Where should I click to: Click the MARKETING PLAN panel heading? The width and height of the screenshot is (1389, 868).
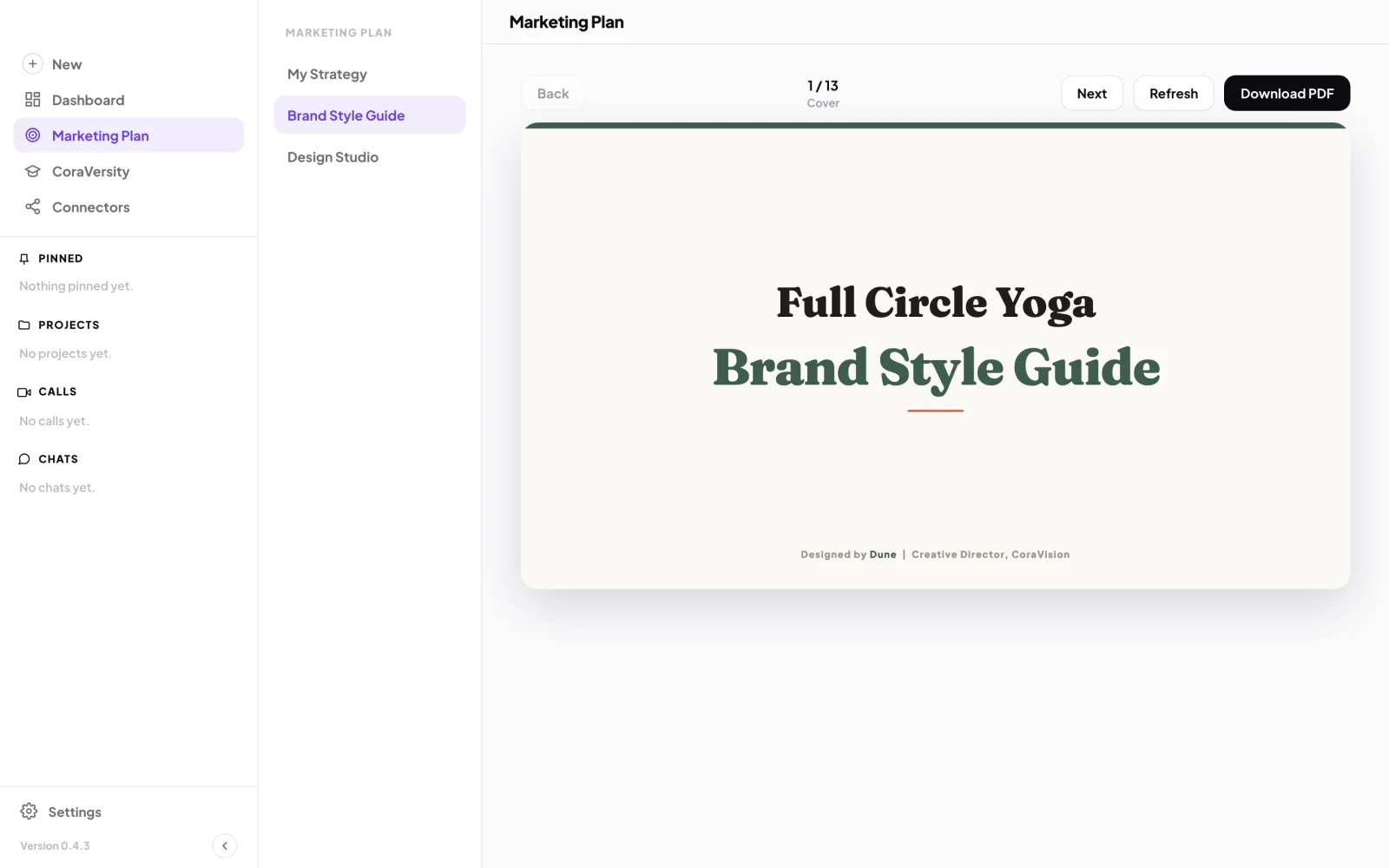point(339,33)
